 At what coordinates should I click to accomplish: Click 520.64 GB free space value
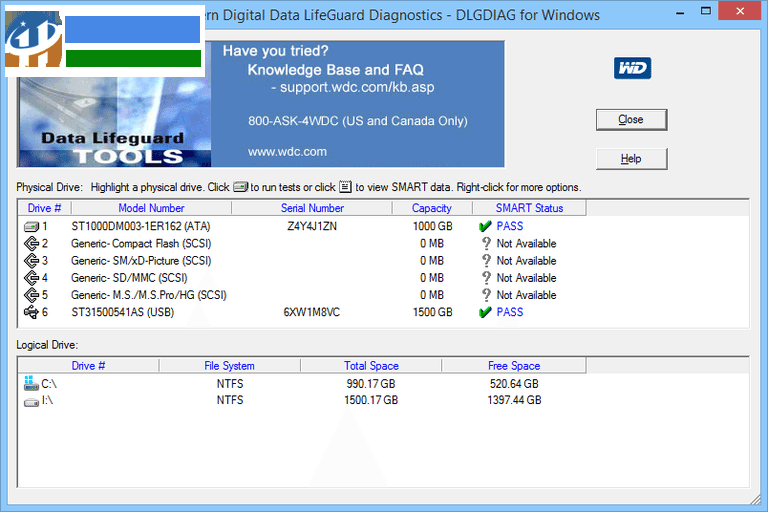[514, 384]
